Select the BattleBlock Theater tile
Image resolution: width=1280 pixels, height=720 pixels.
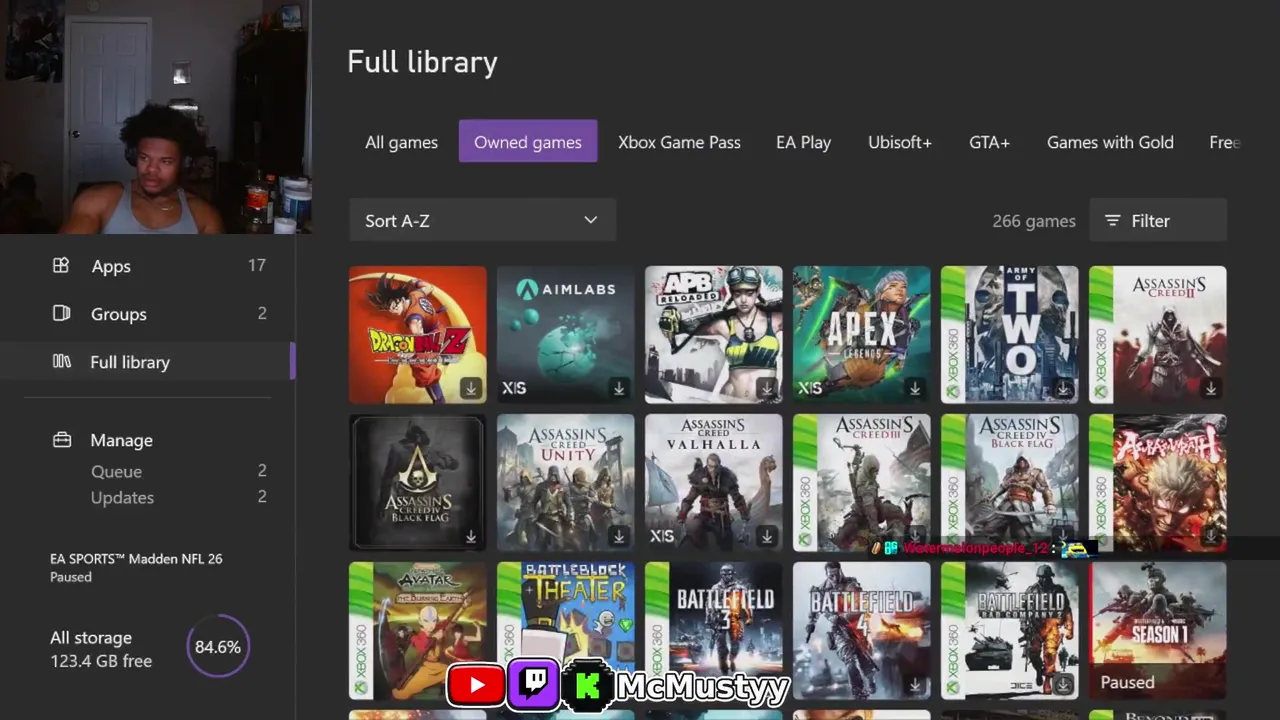point(565,630)
